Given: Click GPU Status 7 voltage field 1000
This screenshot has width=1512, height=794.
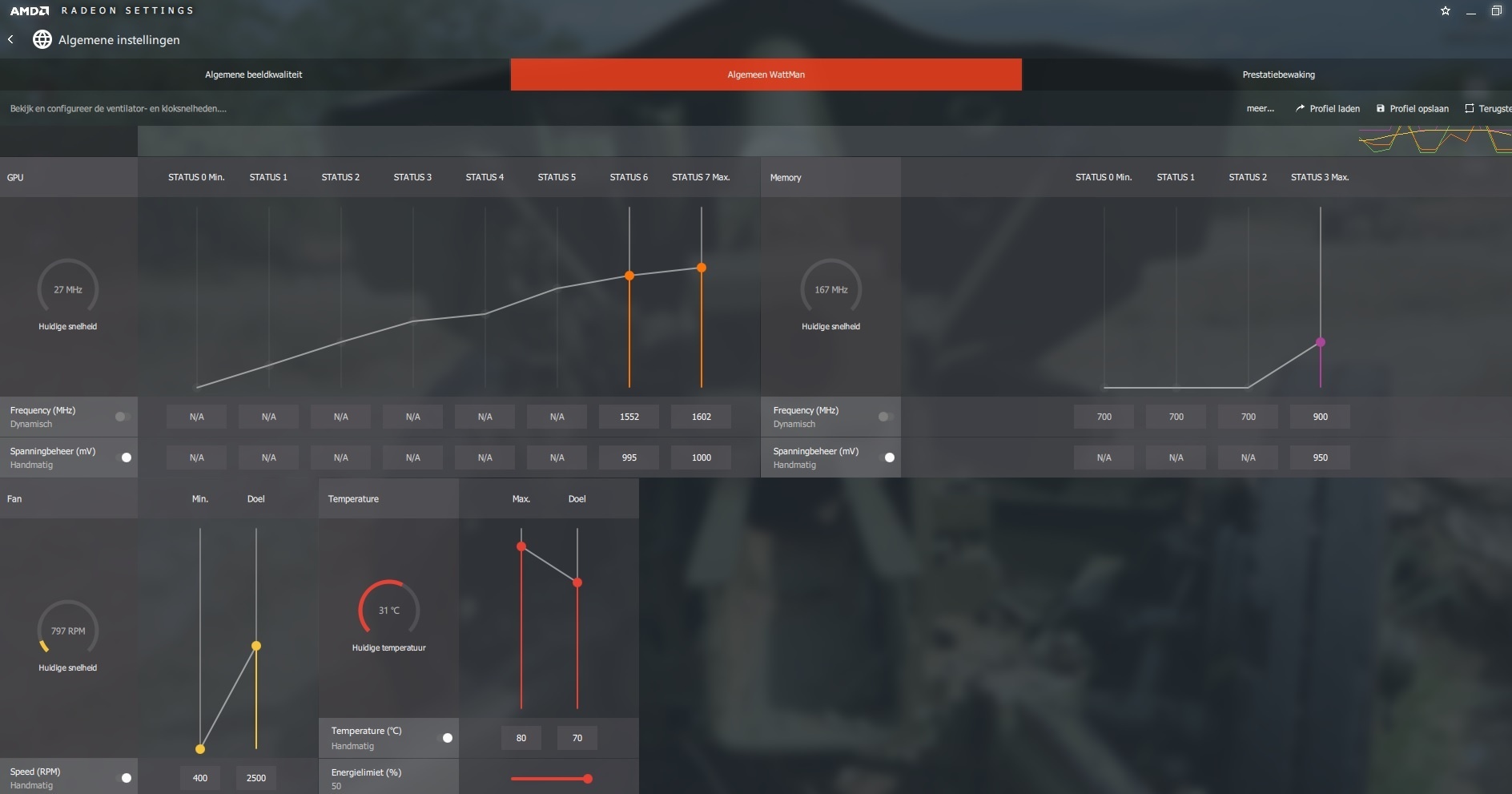Looking at the screenshot, I should click(x=702, y=457).
